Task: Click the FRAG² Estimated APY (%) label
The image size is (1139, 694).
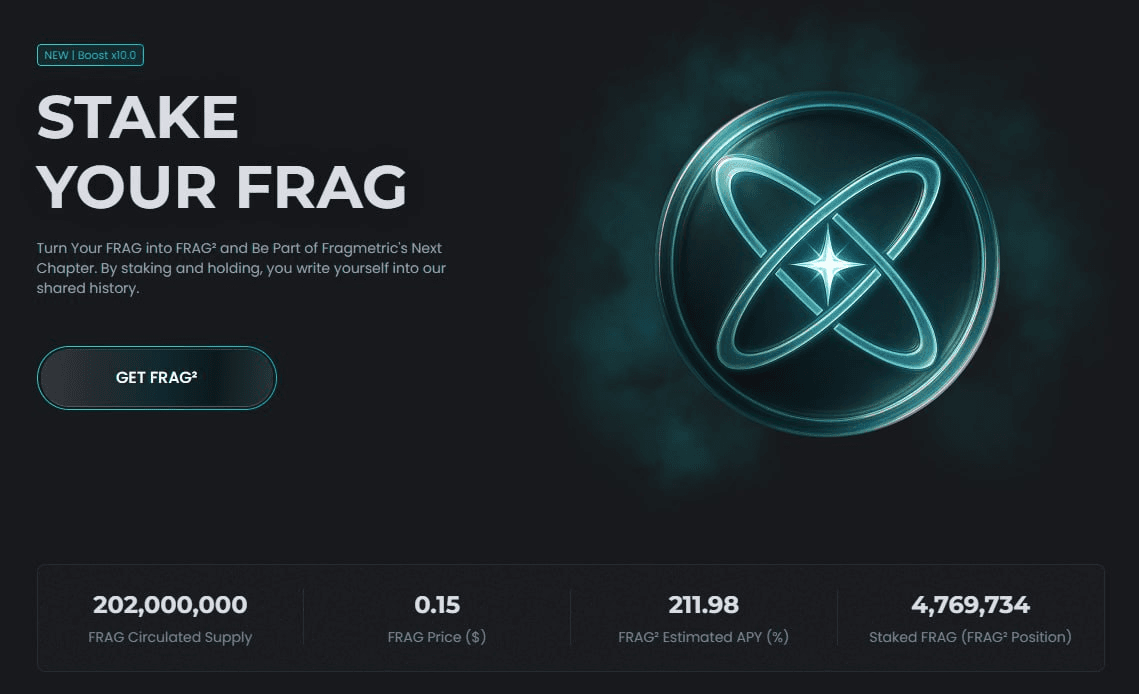Action: click(x=703, y=637)
